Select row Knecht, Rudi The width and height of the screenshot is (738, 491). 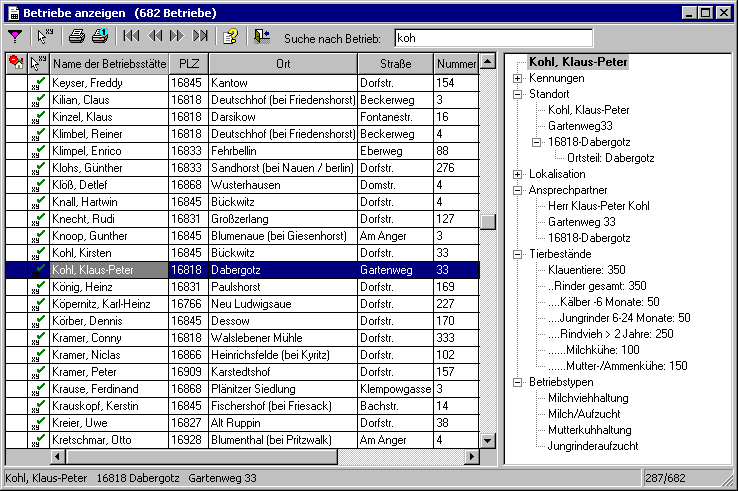tap(242, 219)
